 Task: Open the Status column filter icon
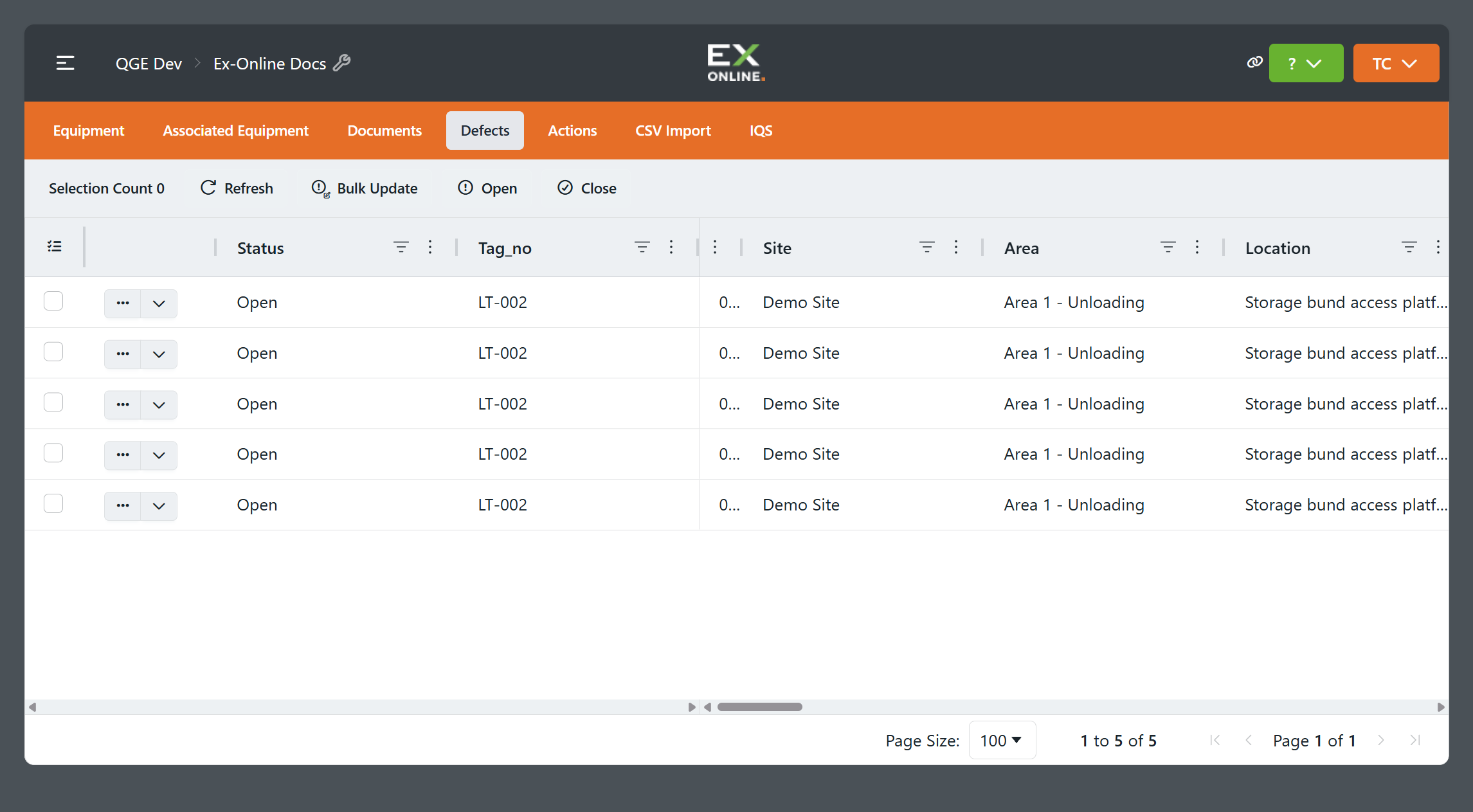[401, 247]
